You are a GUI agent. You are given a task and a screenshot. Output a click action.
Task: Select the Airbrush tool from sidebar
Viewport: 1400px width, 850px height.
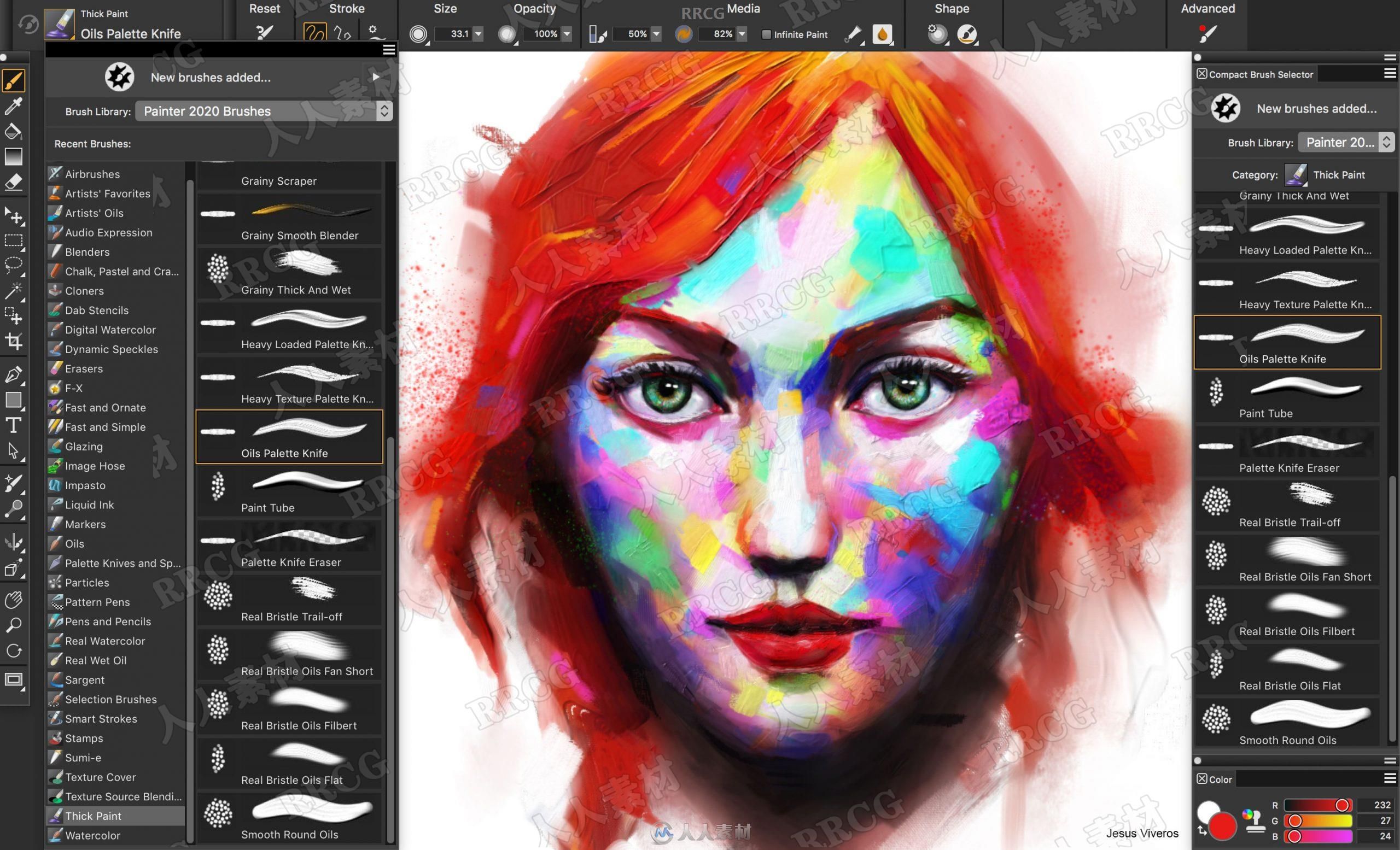tap(91, 173)
